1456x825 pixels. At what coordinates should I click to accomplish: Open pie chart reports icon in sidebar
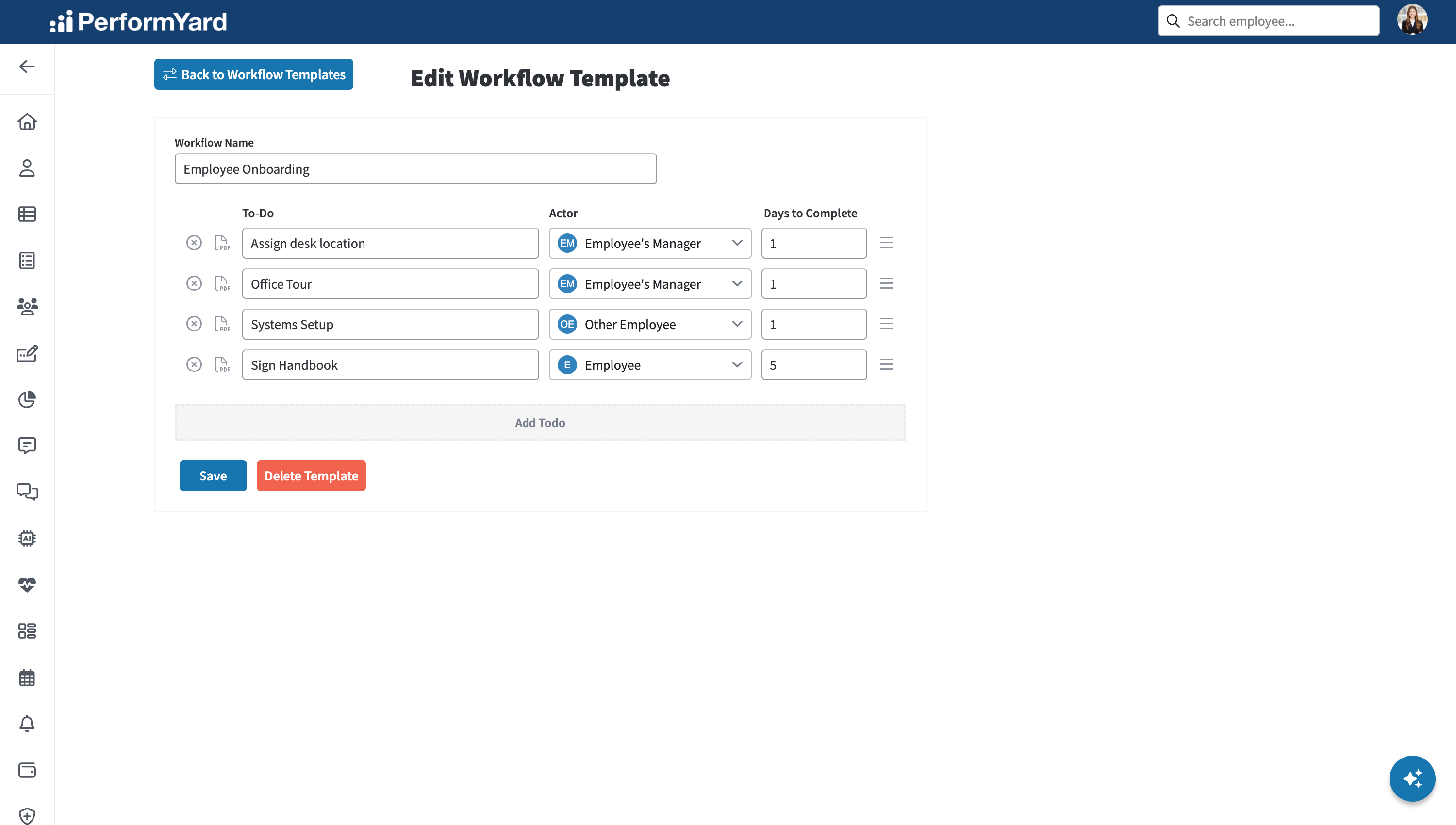pyautogui.click(x=27, y=399)
